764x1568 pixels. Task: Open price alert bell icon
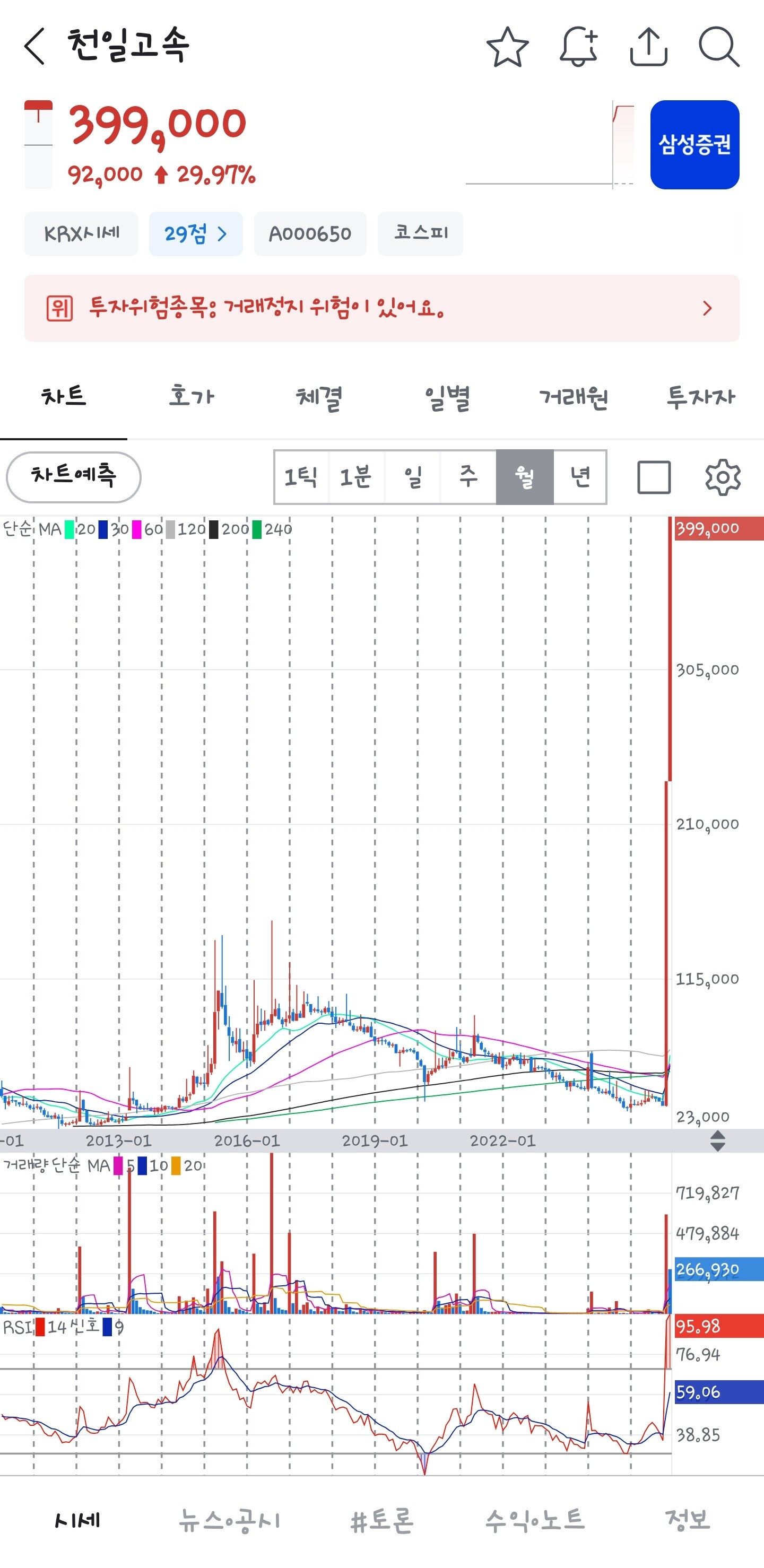coord(578,47)
